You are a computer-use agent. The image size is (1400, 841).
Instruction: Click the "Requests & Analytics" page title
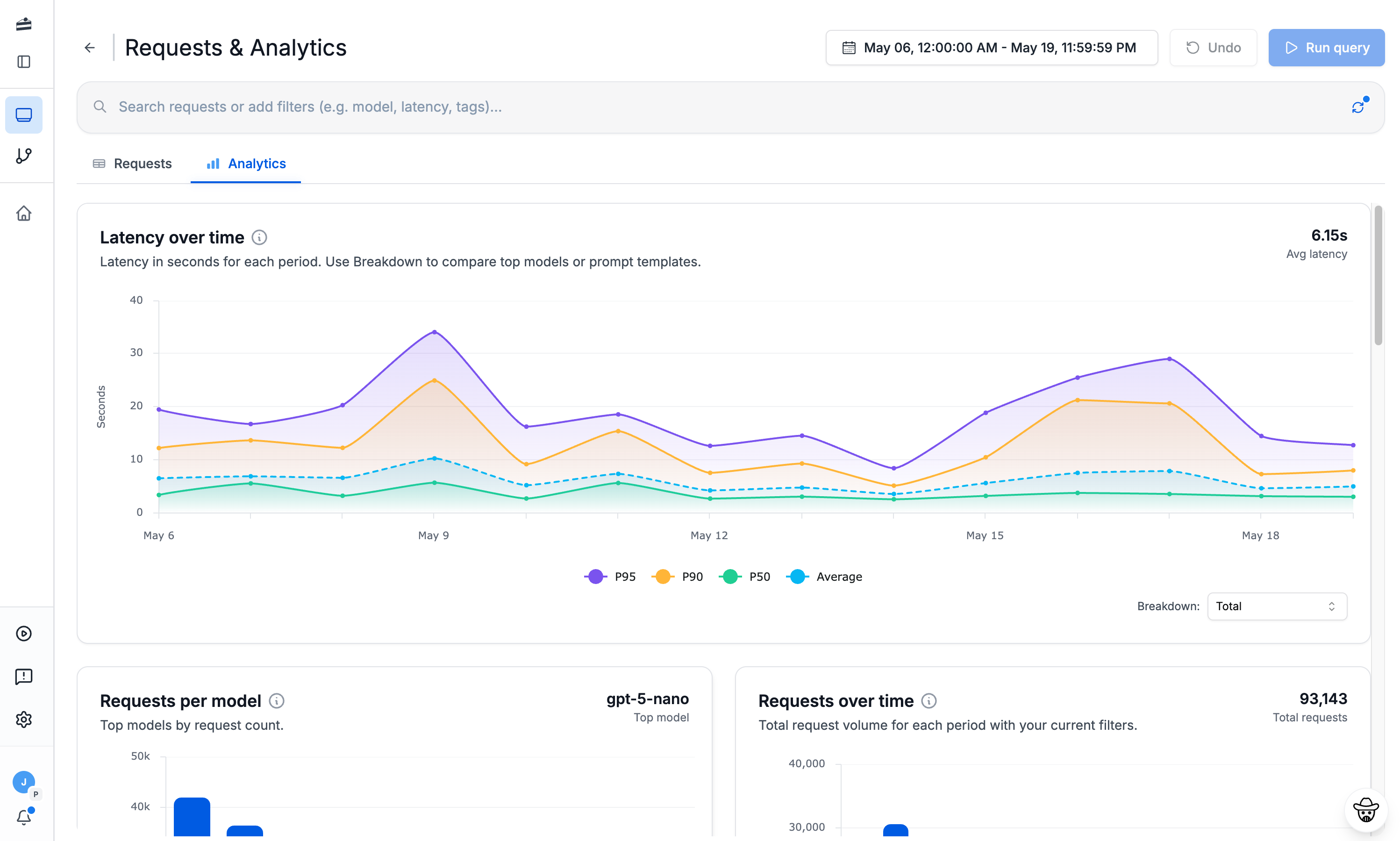point(235,48)
